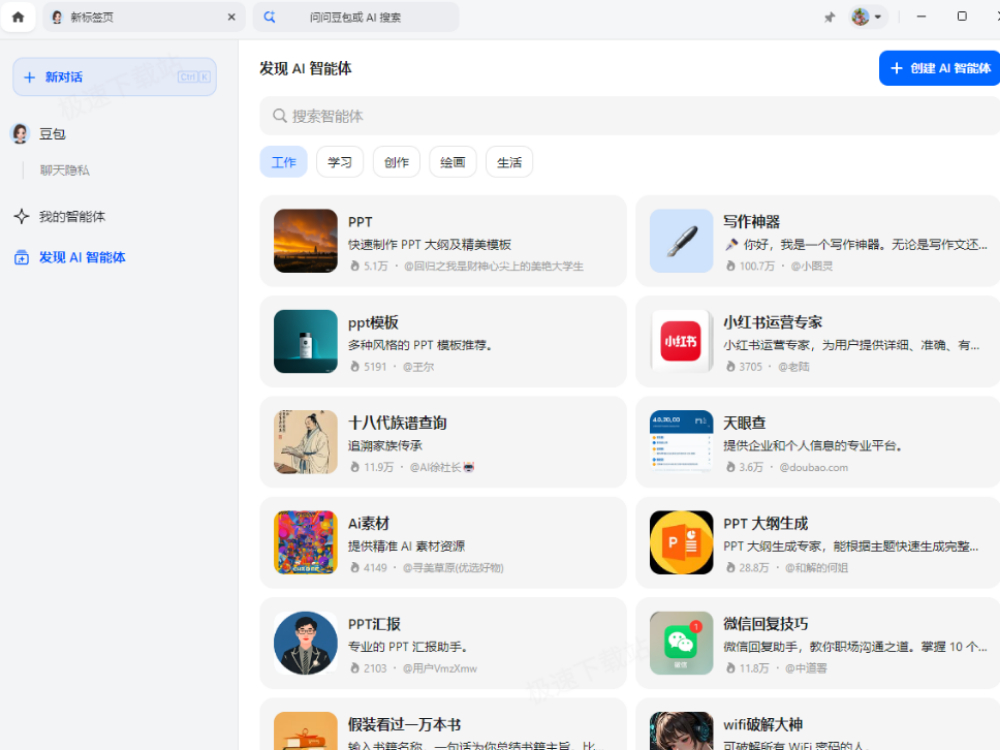1000x750 pixels.
Task: Open the Ai素材 colorful thumbnail
Action: [305, 543]
